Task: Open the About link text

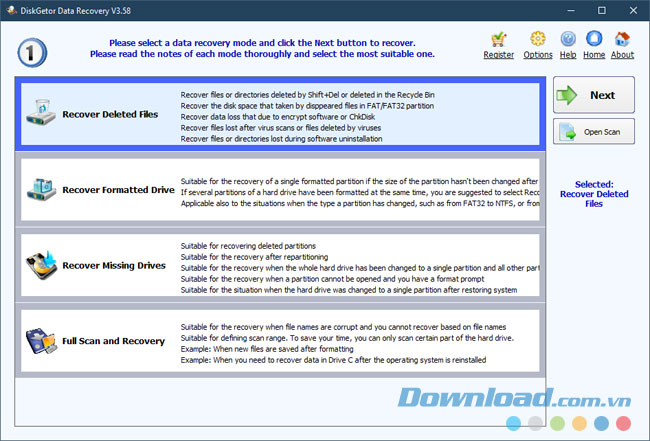Action: coord(622,55)
